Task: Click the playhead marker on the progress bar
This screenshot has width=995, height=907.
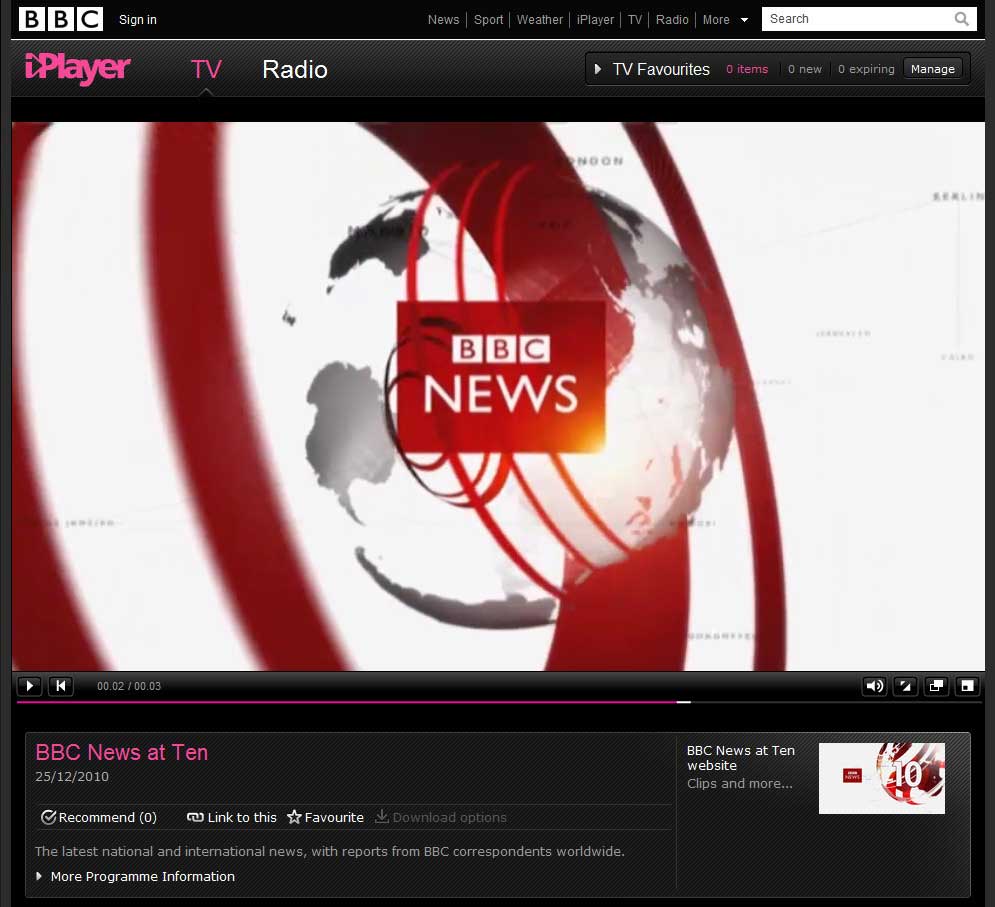Action: pyautogui.click(x=683, y=702)
